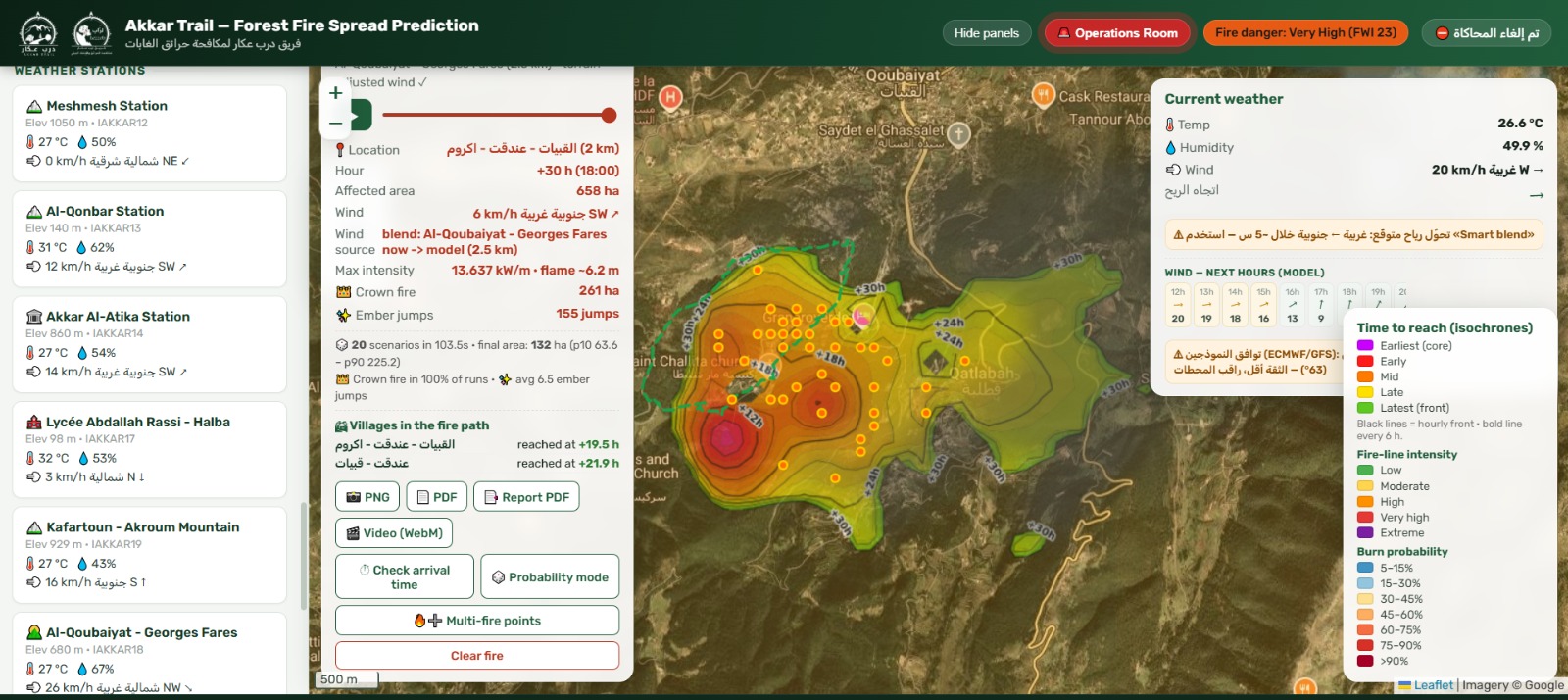Viewport: 1568px width, 700px height.
Task: Open Meshmesh Station card
Action: pyautogui.click(x=150, y=133)
